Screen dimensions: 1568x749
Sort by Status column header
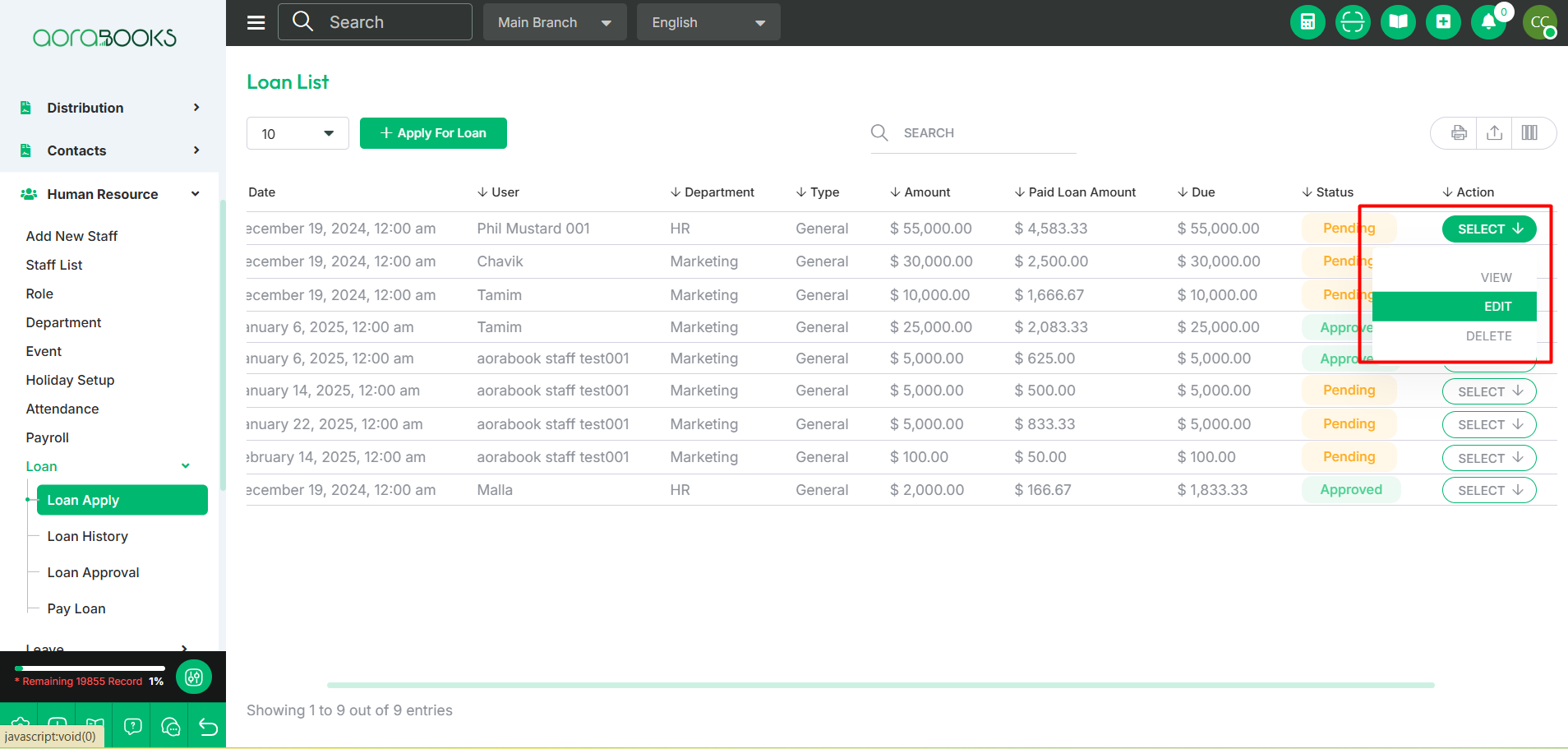1327,192
